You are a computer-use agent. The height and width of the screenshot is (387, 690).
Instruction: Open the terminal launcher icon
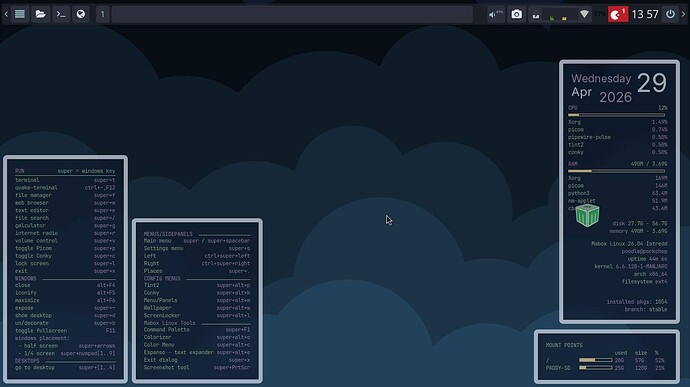pos(61,14)
